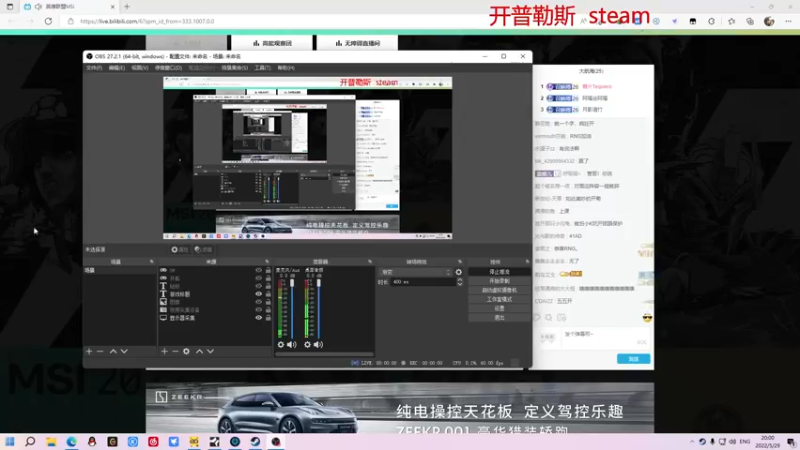
Task: Open the Windows Start menu
Action: [x=10, y=441]
